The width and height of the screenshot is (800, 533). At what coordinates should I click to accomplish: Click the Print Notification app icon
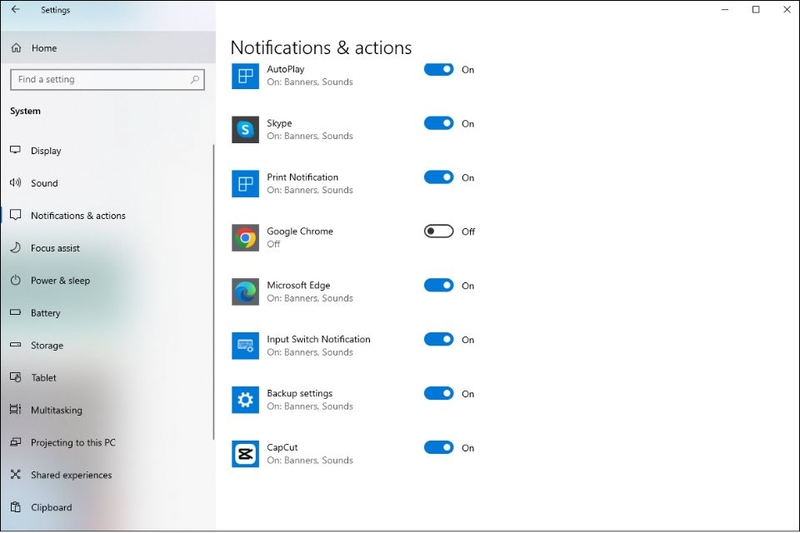tap(245, 184)
